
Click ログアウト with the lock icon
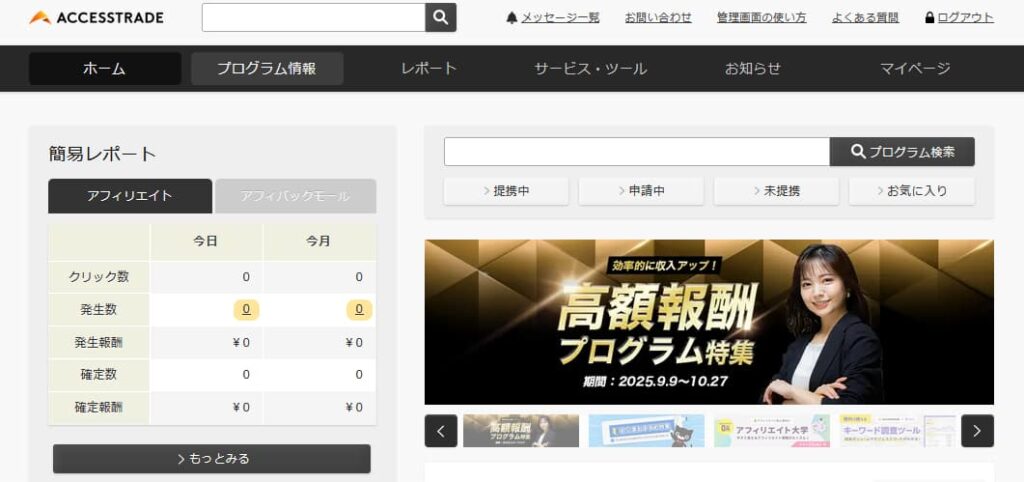pos(959,18)
